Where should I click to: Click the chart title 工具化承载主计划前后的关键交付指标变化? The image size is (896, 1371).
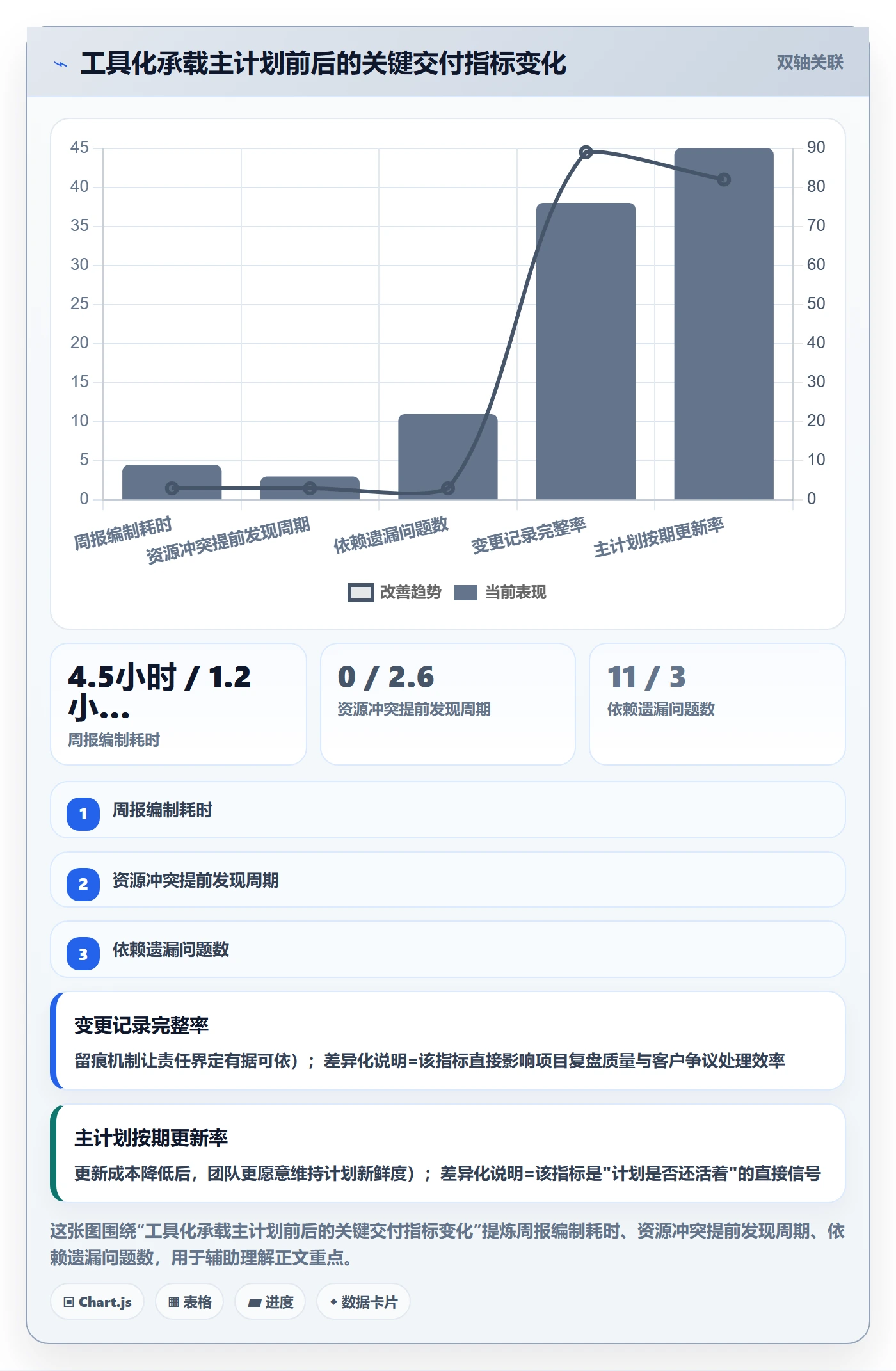[323, 63]
